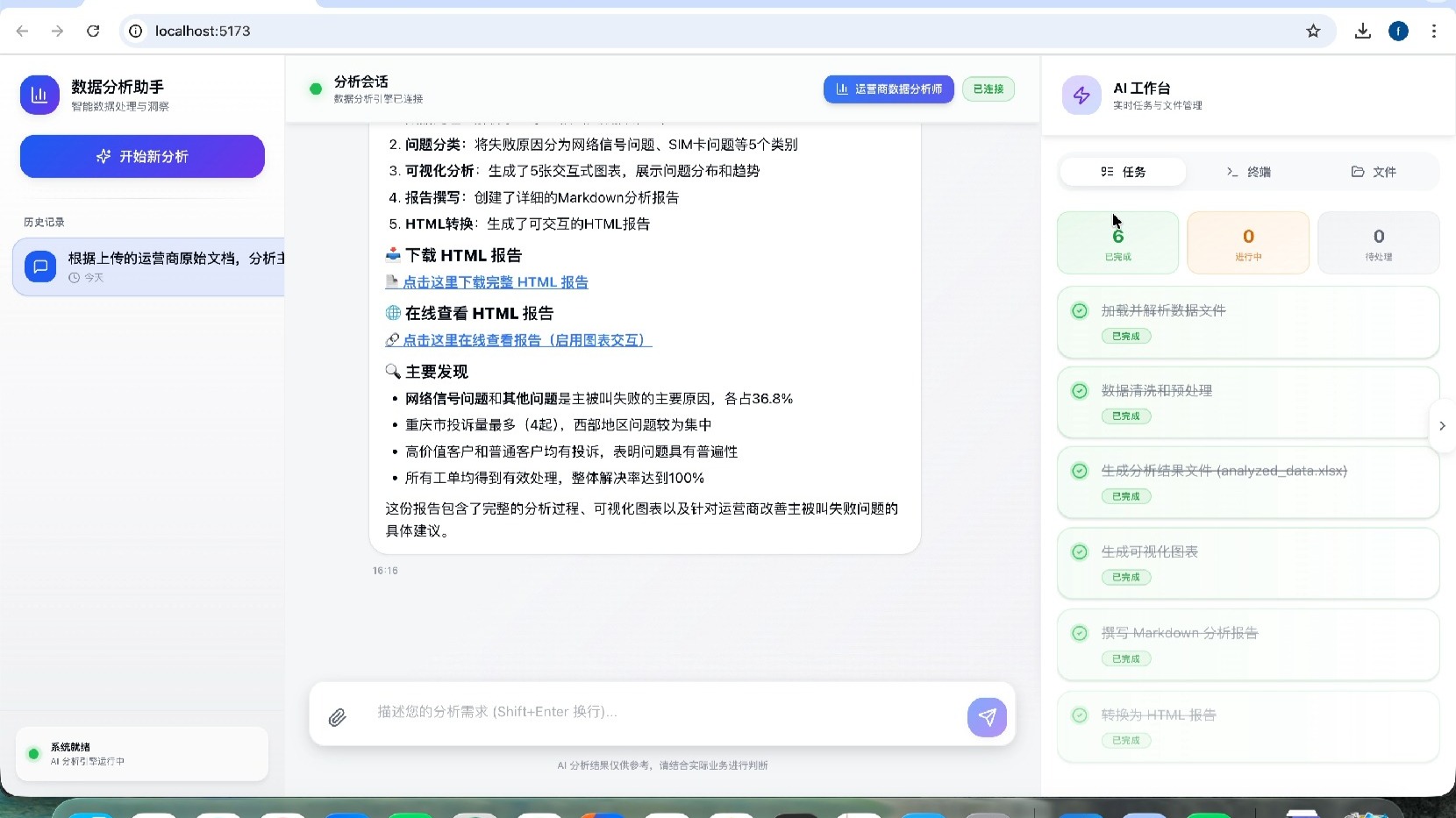Switch to the 文件 tab
1456x818 pixels.
coord(1374,172)
